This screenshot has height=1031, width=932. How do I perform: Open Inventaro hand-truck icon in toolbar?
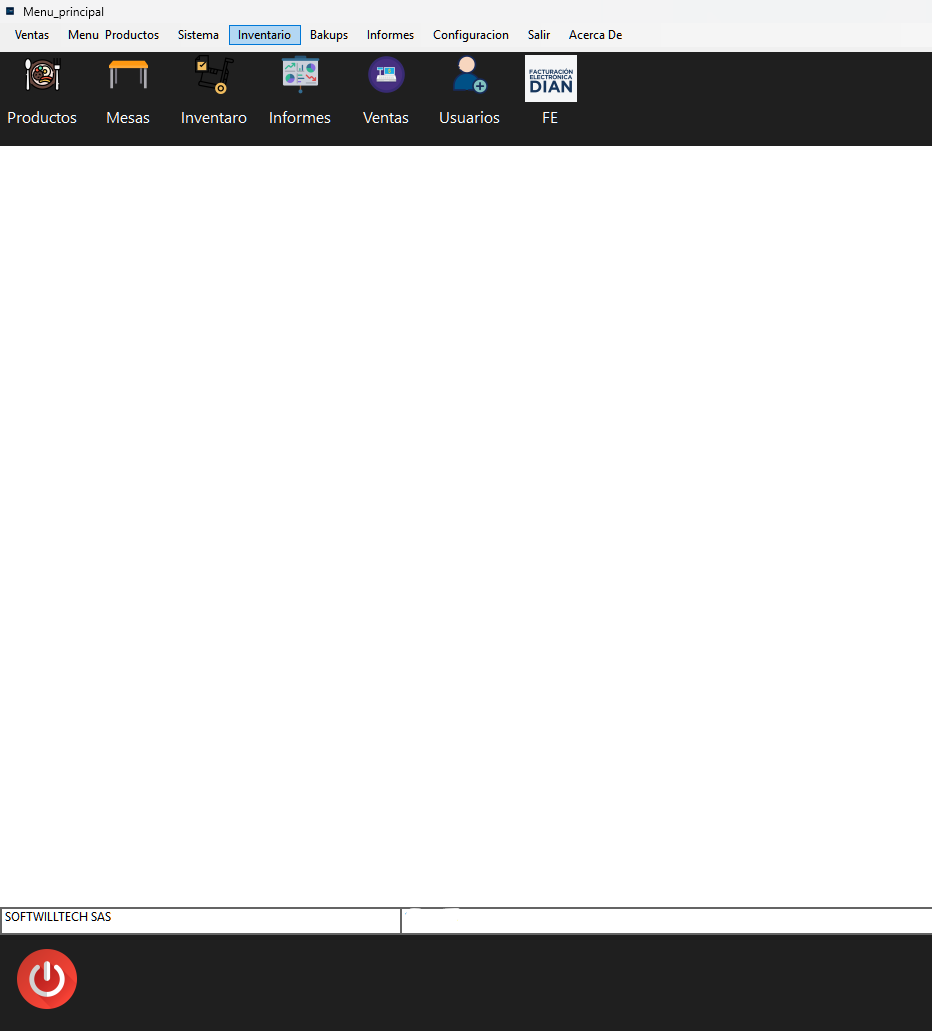click(214, 76)
